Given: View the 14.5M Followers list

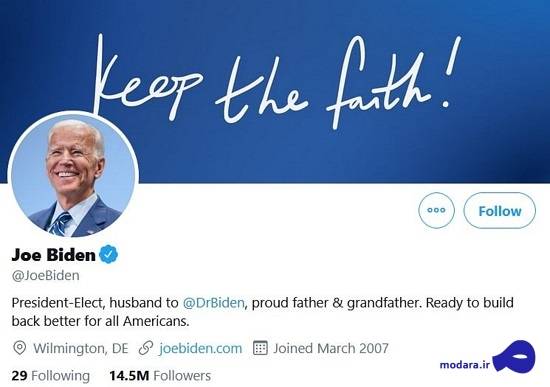Looking at the screenshot, I should (160, 376).
